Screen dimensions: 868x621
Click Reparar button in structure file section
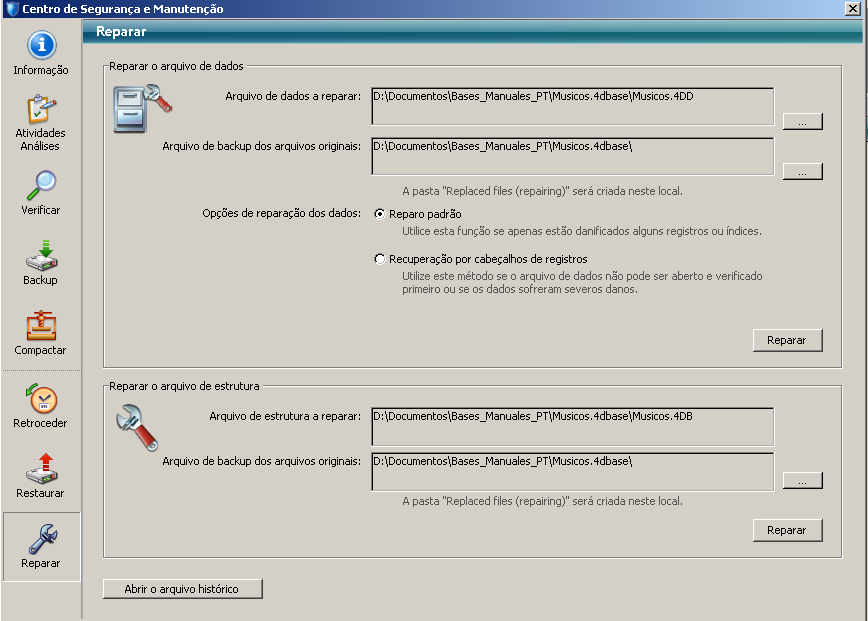coord(787,530)
